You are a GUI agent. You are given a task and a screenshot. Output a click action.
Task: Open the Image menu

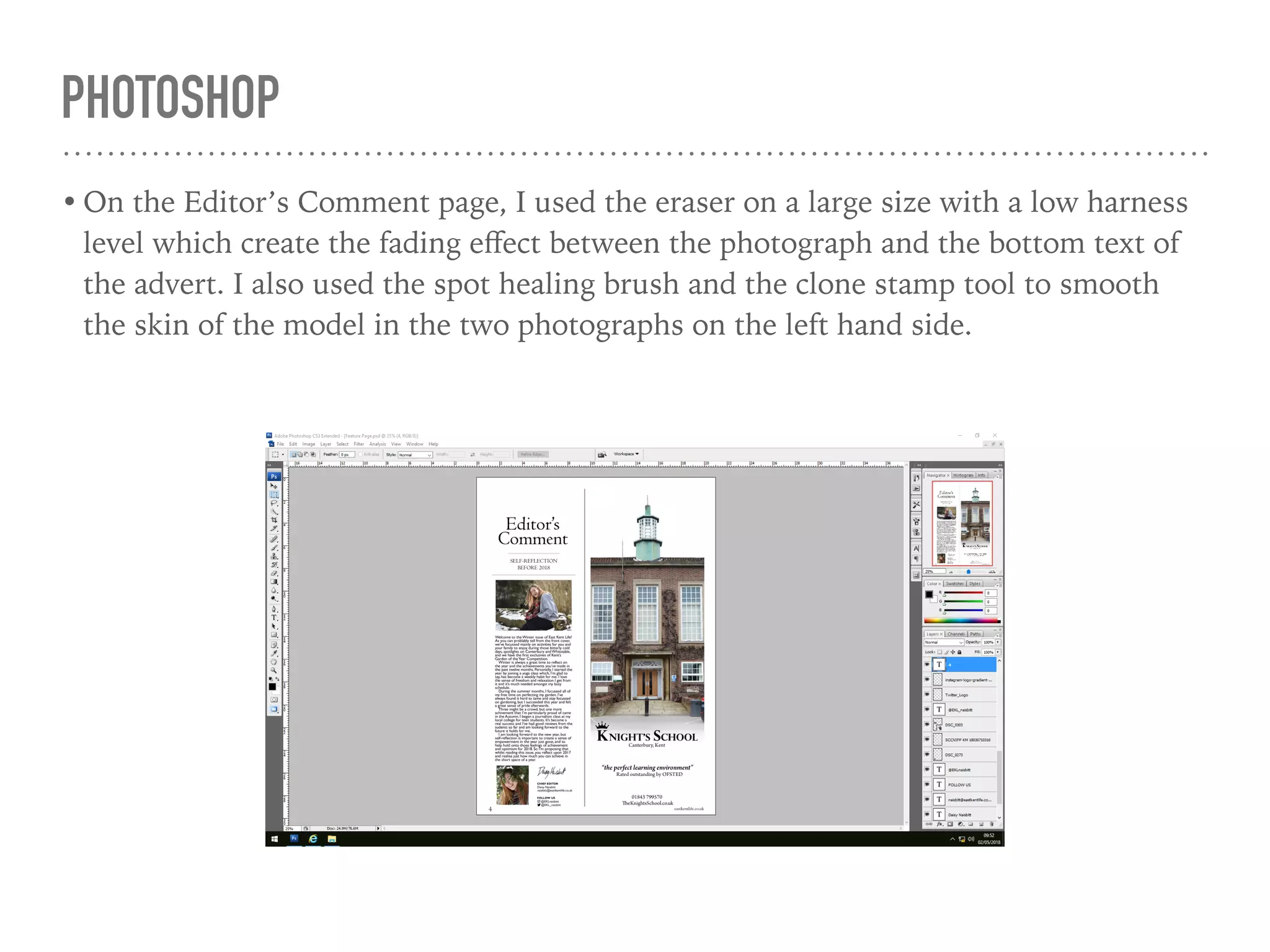click(x=309, y=444)
